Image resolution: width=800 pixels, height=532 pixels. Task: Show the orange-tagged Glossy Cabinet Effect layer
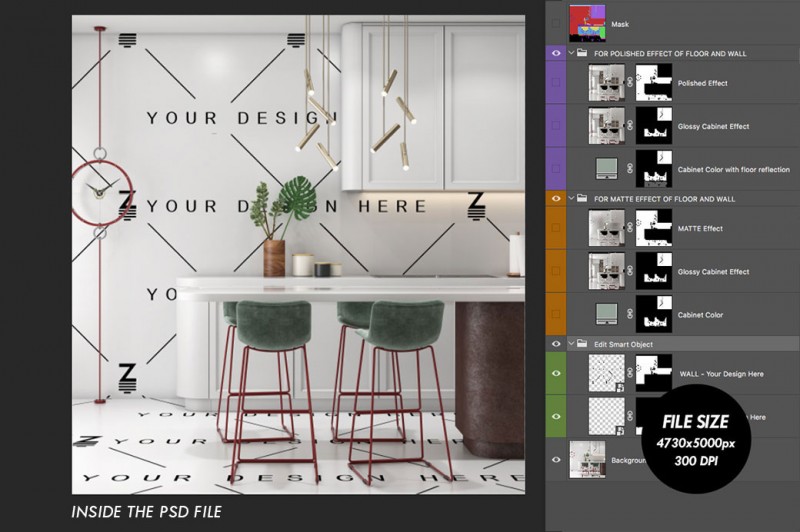(x=556, y=271)
